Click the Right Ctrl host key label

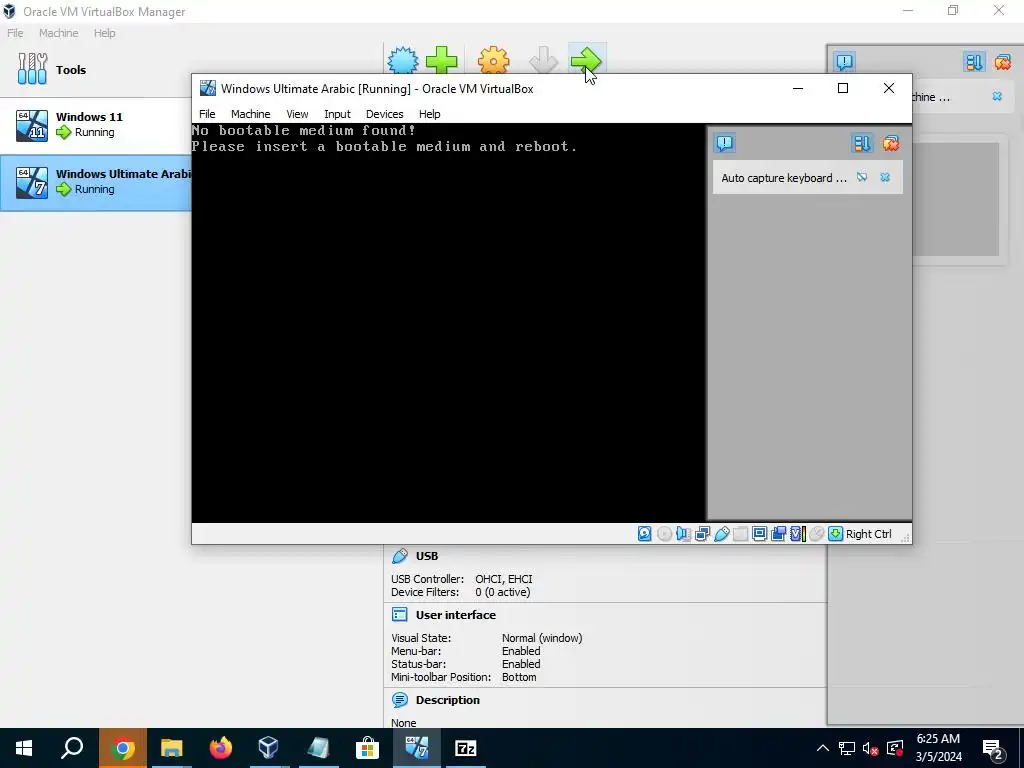(869, 534)
